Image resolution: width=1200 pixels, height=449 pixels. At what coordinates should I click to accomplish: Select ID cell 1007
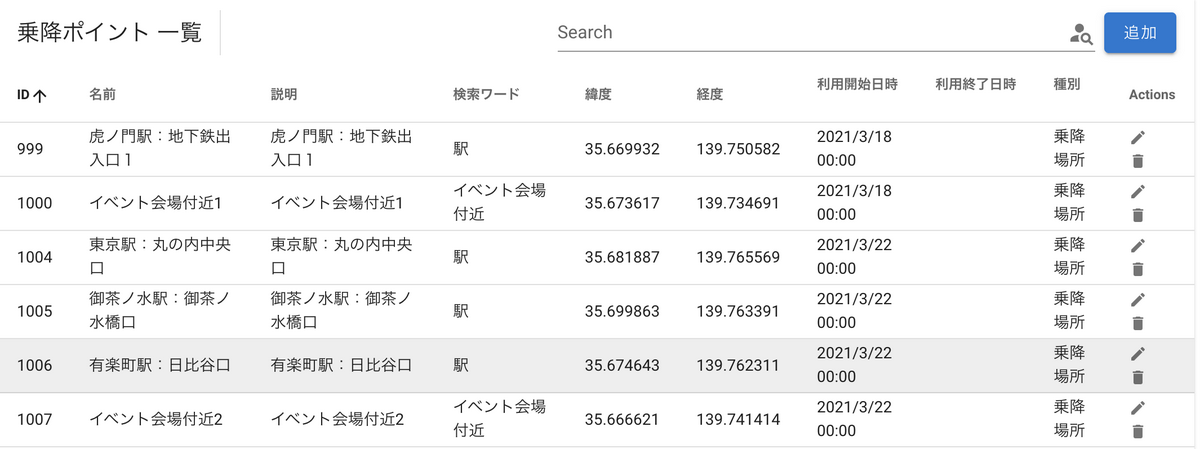click(x=35, y=419)
